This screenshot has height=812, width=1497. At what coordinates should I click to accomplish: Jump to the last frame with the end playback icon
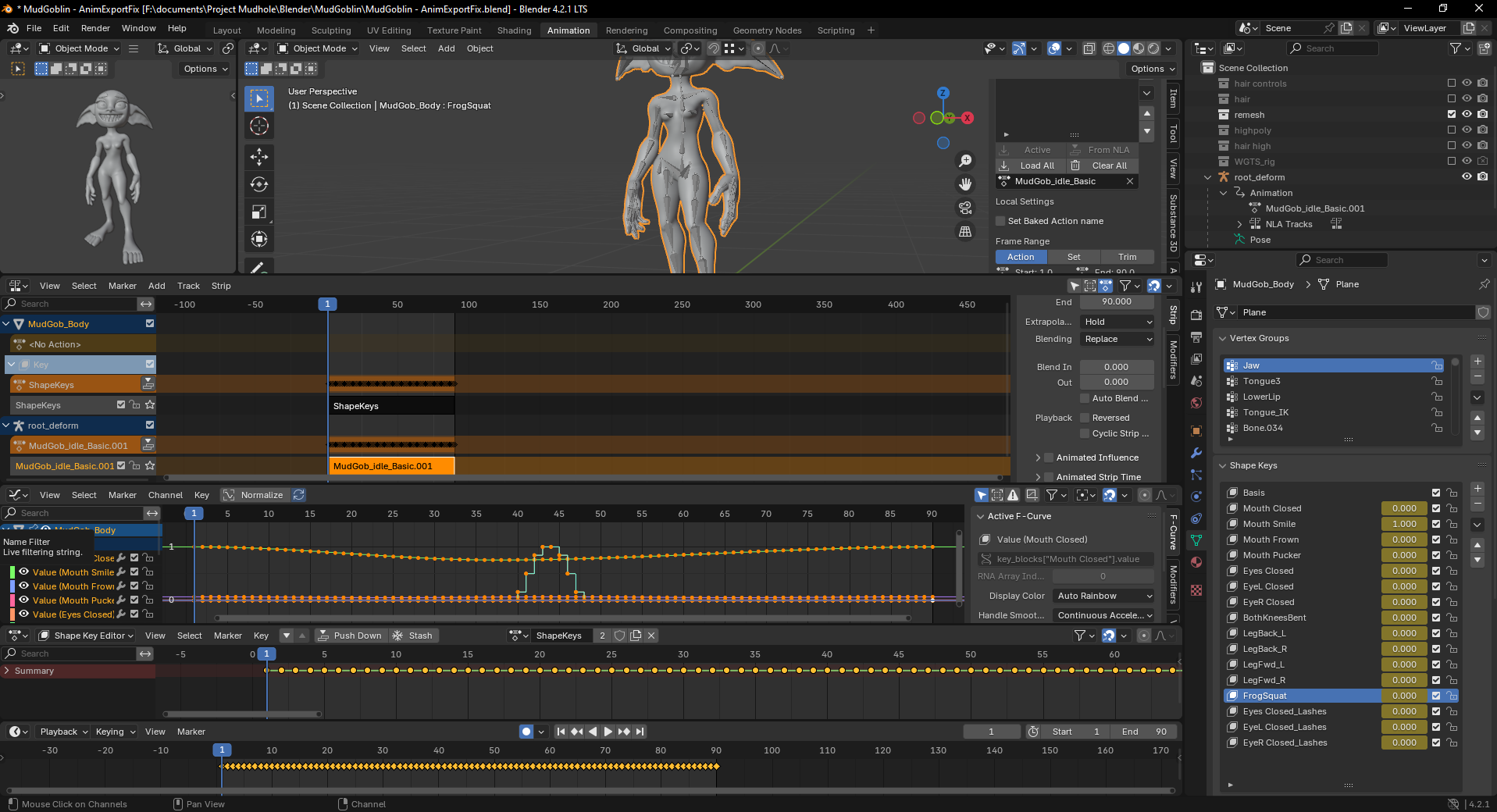tap(640, 732)
